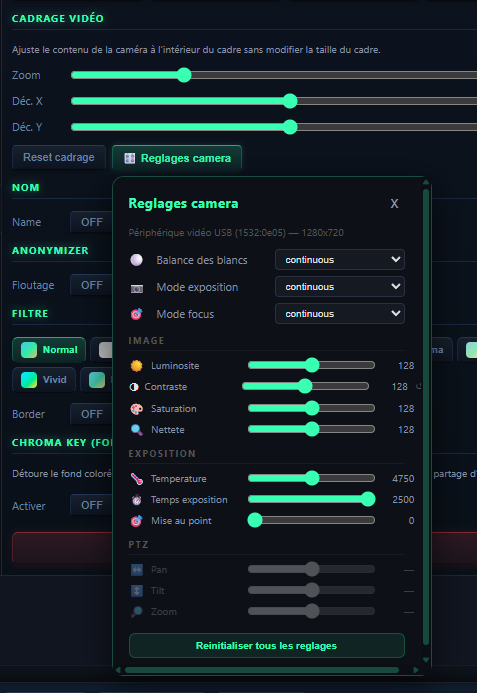This screenshot has width=477, height=693.
Task: Select the Vivid filter
Action: [x=44, y=380]
